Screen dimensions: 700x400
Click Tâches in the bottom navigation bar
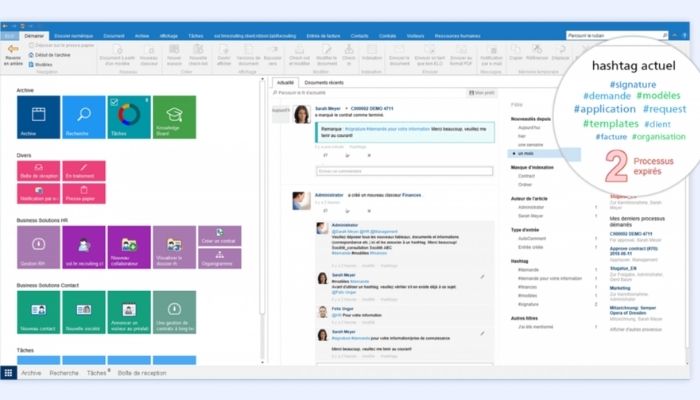point(97,373)
